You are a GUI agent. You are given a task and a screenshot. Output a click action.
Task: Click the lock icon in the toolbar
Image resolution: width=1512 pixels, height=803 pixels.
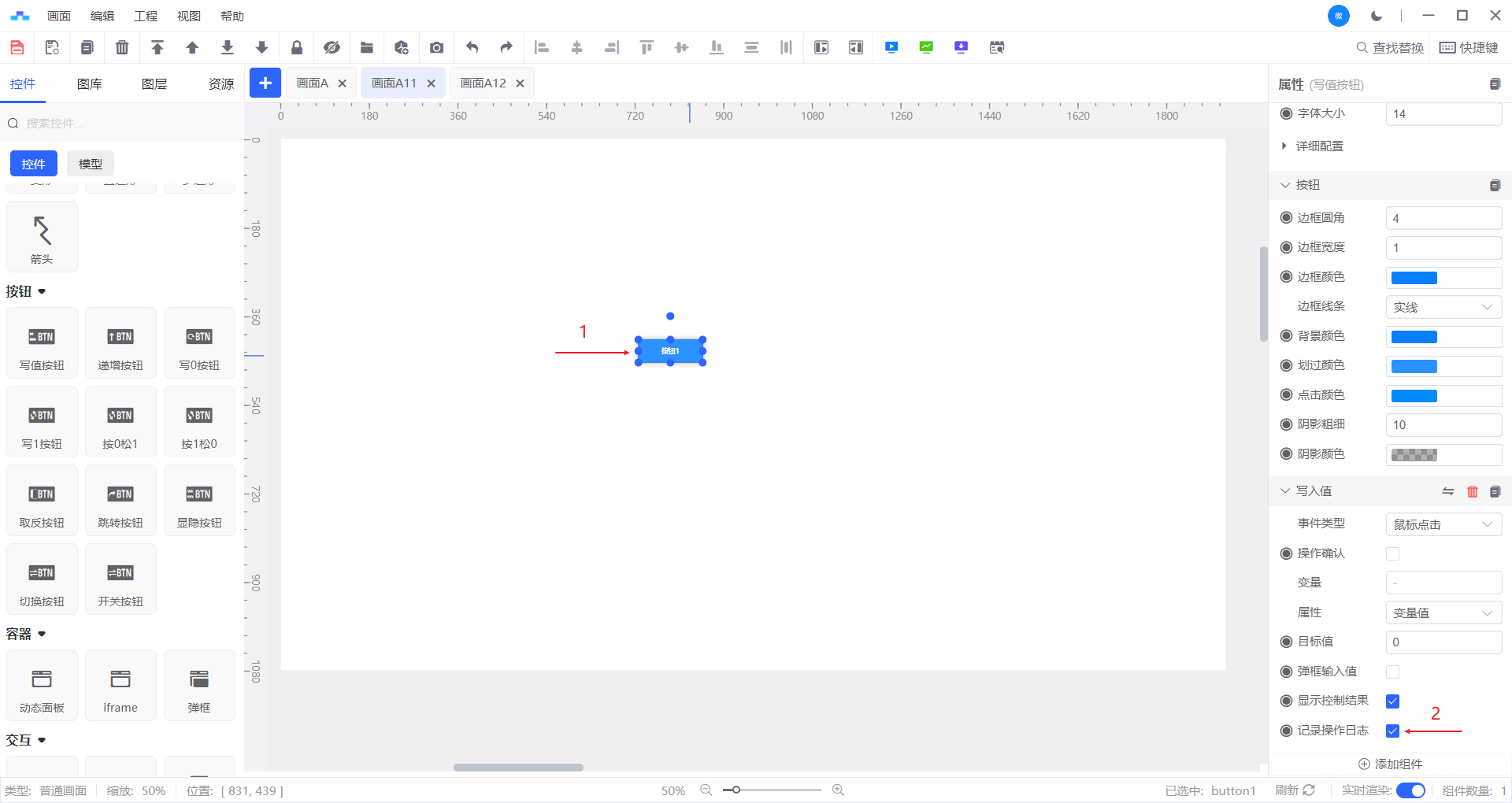(297, 48)
